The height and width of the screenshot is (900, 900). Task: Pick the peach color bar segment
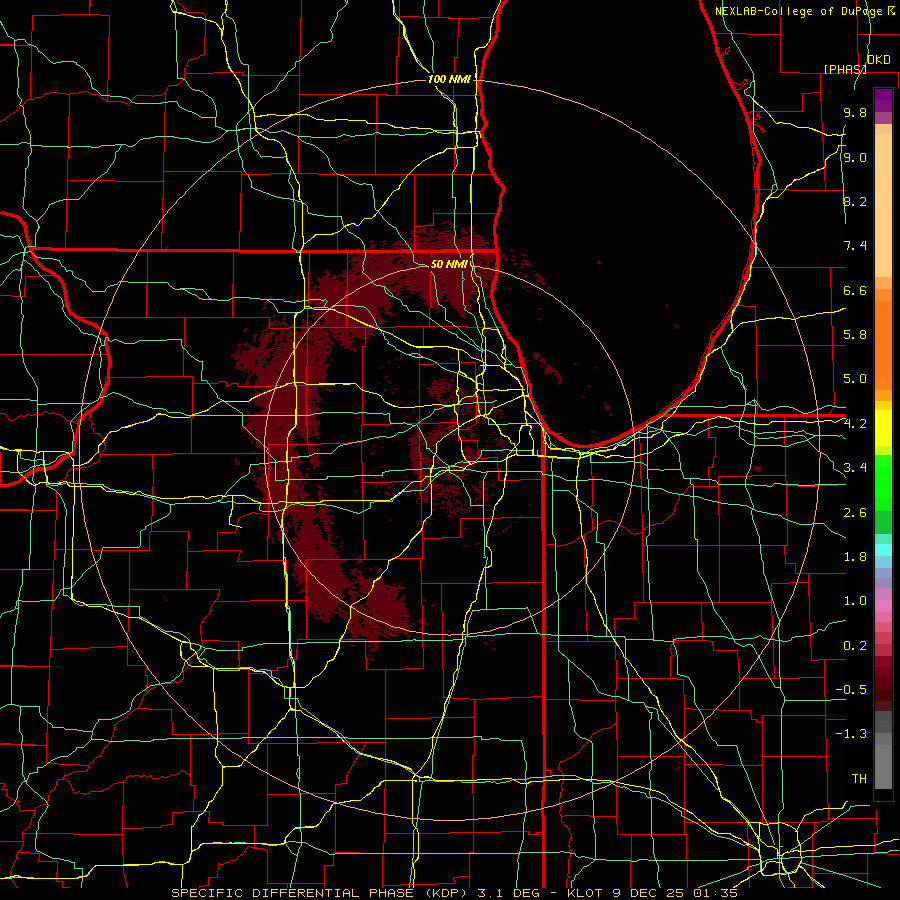[x=883, y=205]
